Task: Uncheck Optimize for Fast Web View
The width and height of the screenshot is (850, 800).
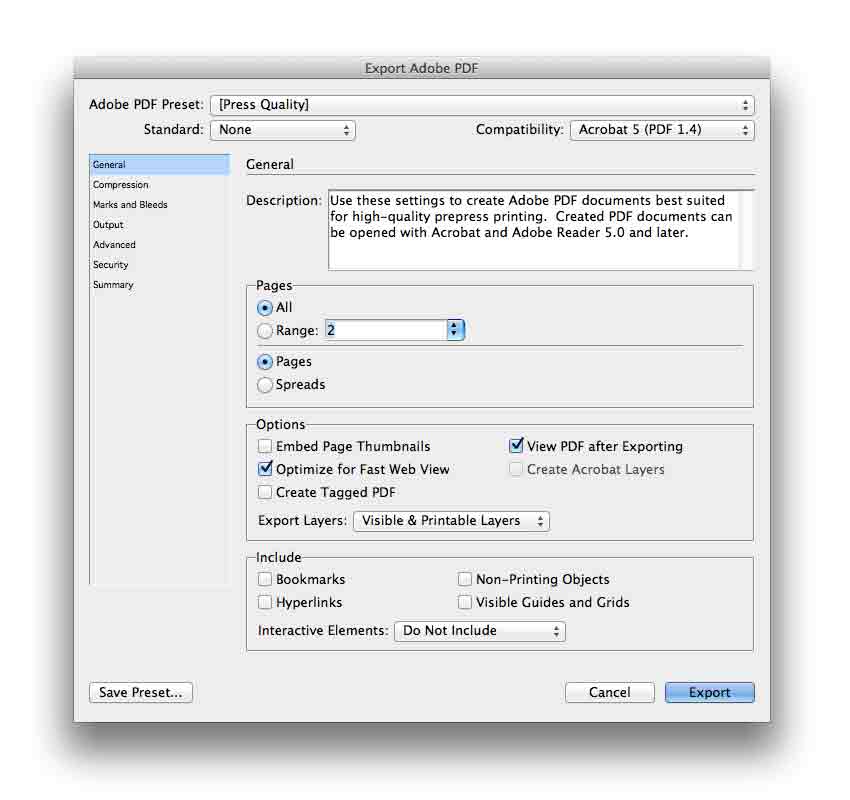Action: point(265,468)
